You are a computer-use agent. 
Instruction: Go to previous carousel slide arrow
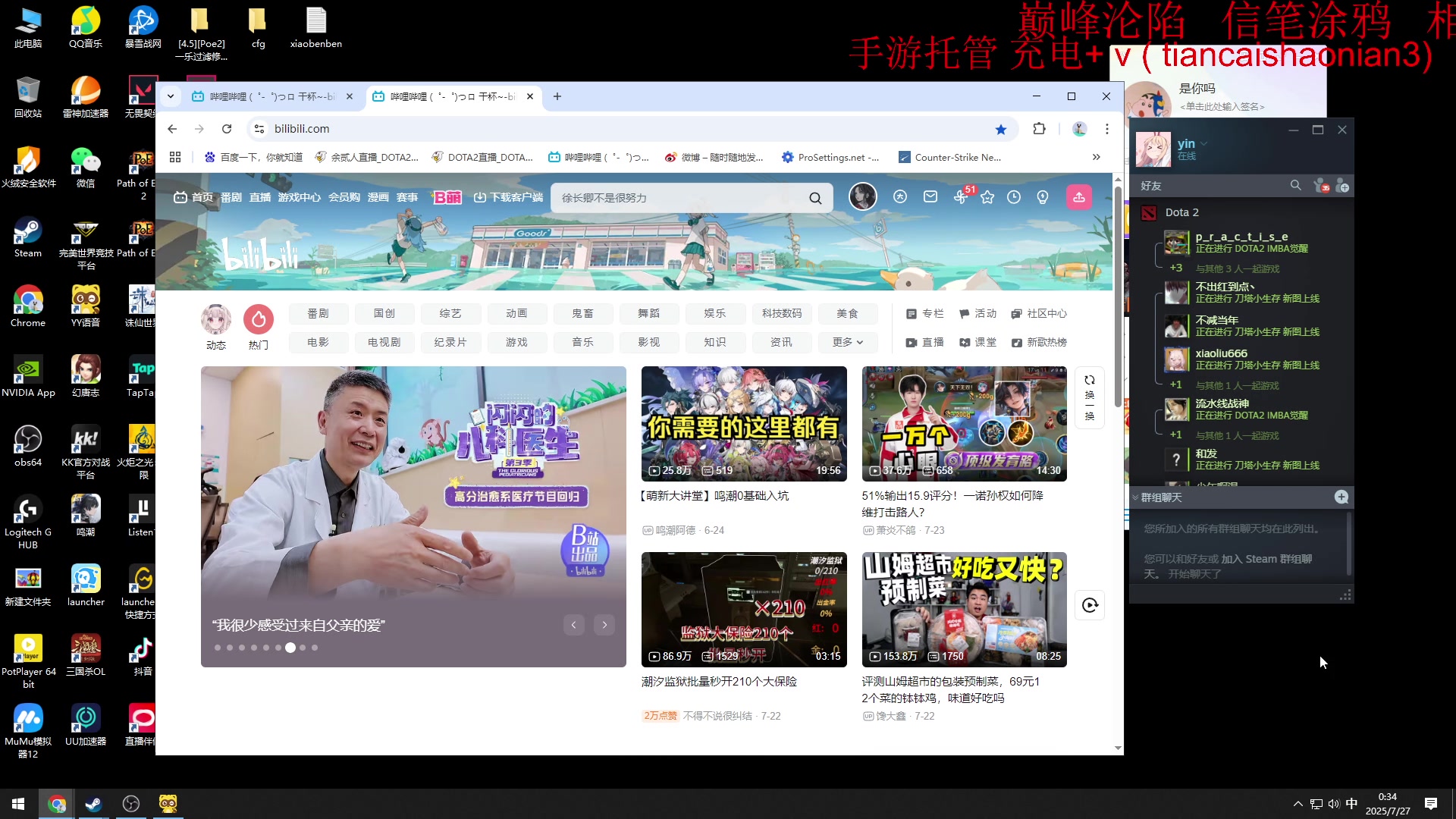point(574,625)
